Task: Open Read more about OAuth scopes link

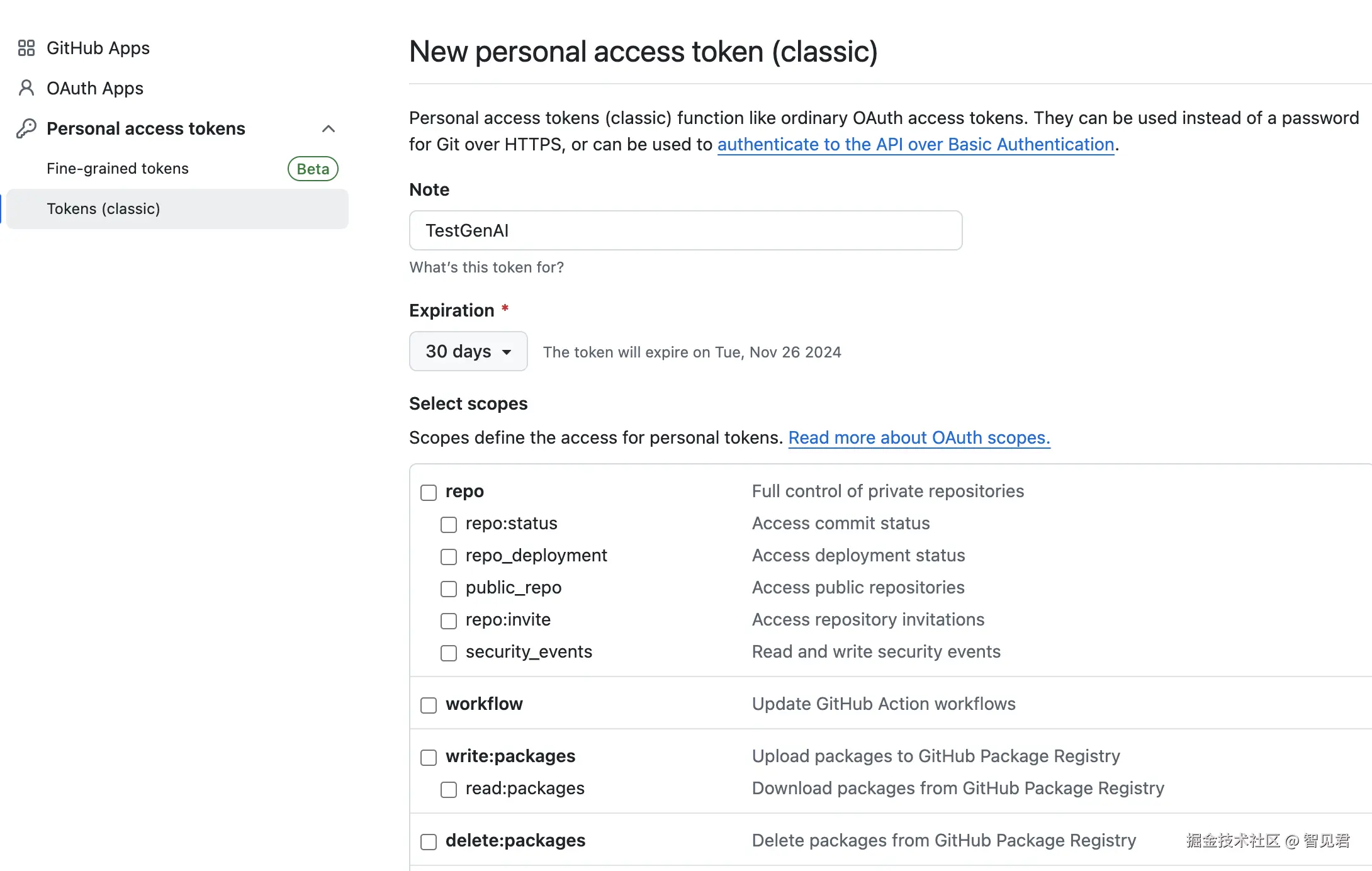Action: [x=919, y=437]
